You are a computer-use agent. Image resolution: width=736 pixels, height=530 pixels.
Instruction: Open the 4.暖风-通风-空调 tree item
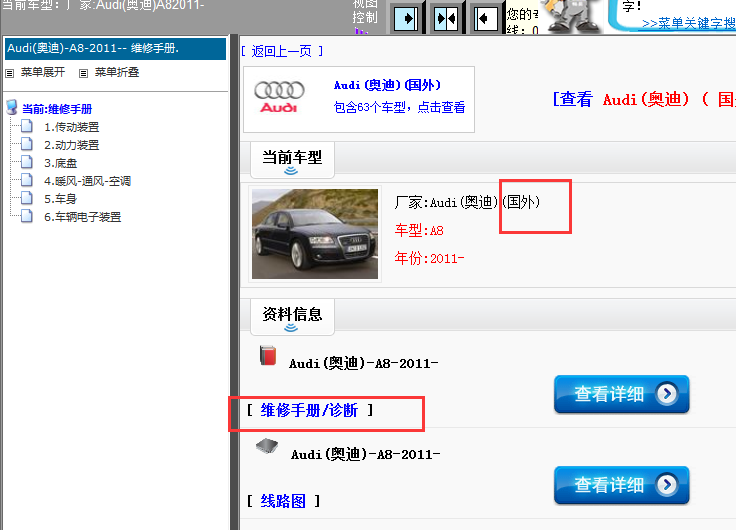point(87,181)
